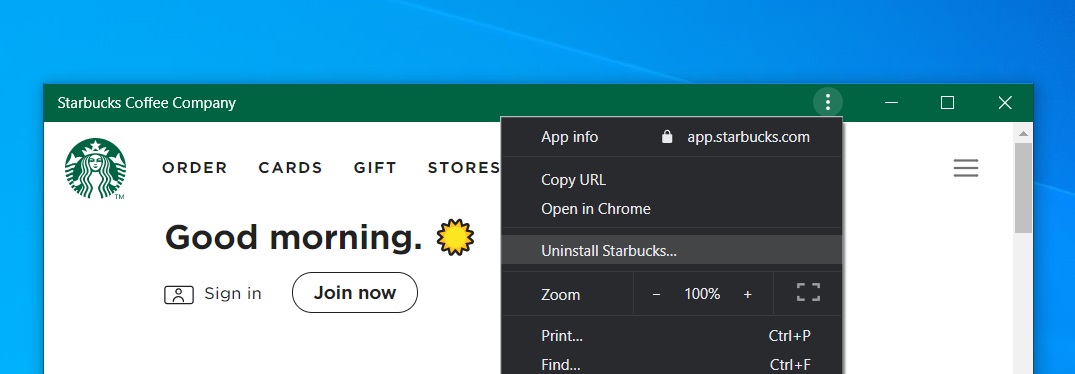
Task: Click the padlock site security icon
Action: [667, 137]
